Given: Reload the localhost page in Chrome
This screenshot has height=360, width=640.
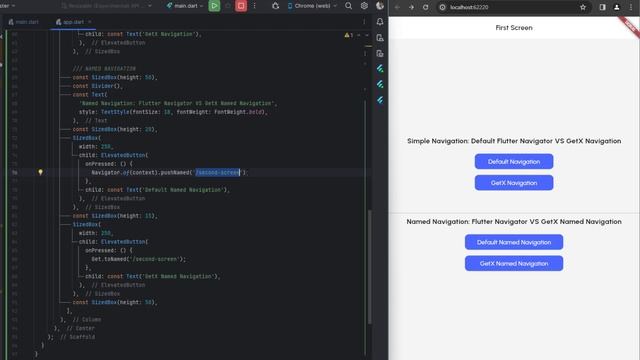Looking at the screenshot, I should click(x=425, y=7).
